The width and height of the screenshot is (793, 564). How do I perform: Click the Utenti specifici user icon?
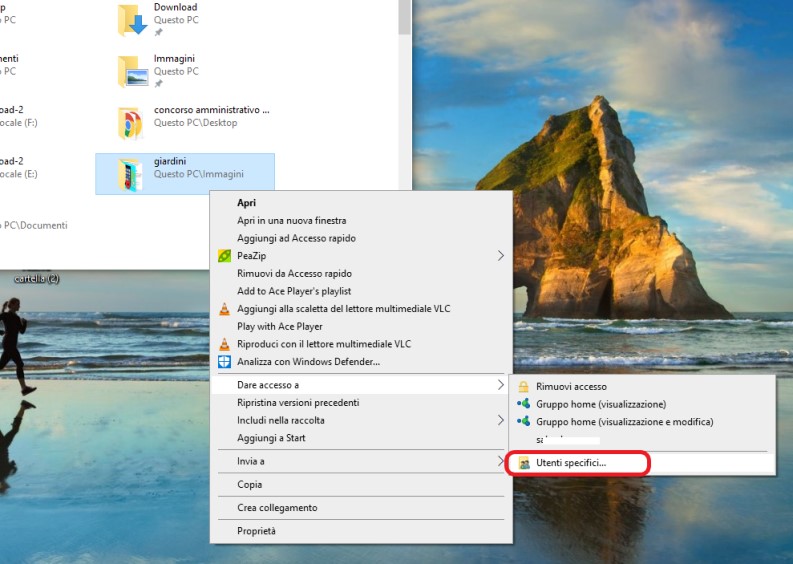point(523,464)
